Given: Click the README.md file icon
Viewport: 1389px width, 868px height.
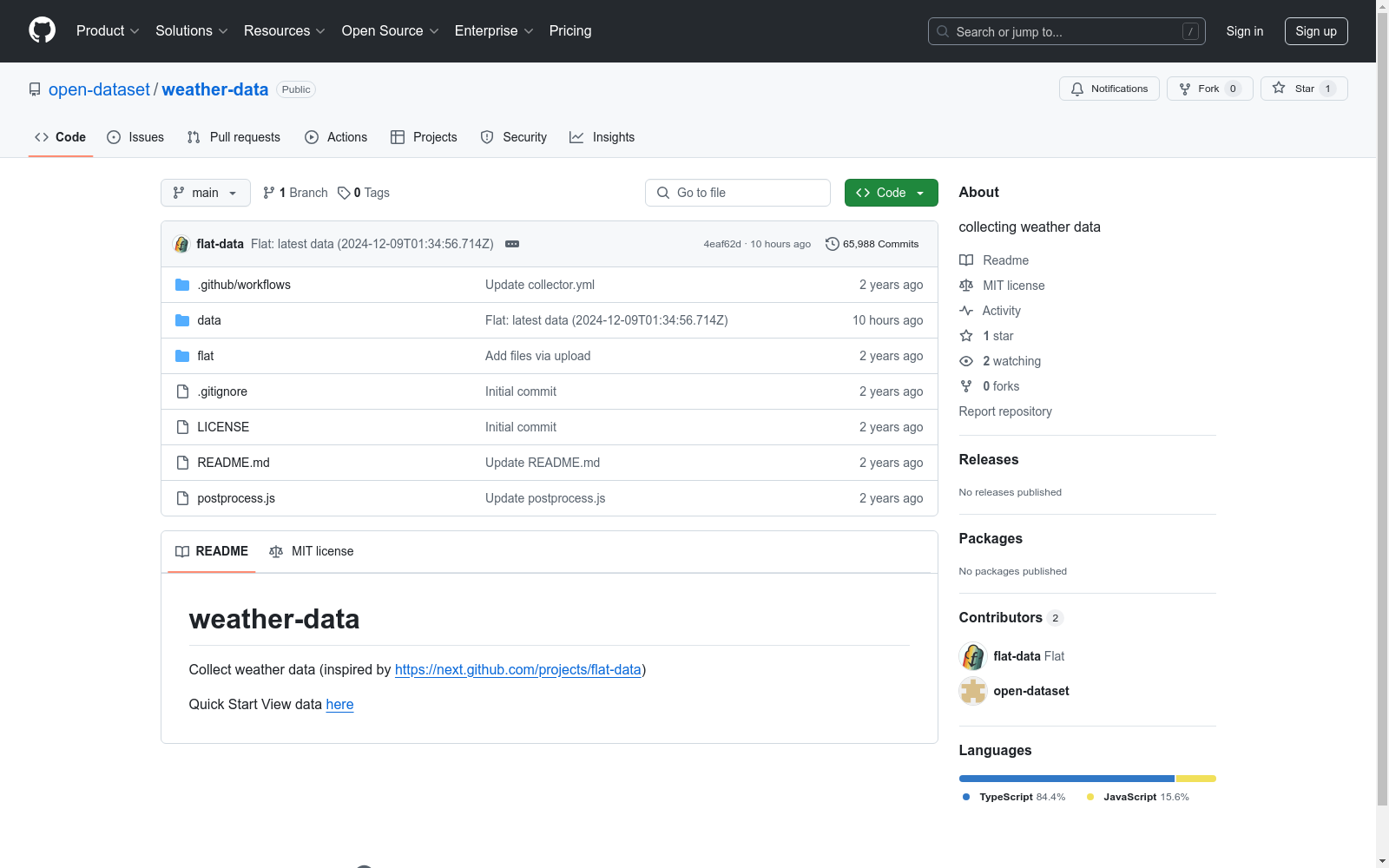Looking at the screenshot, I should pos(182,463).
